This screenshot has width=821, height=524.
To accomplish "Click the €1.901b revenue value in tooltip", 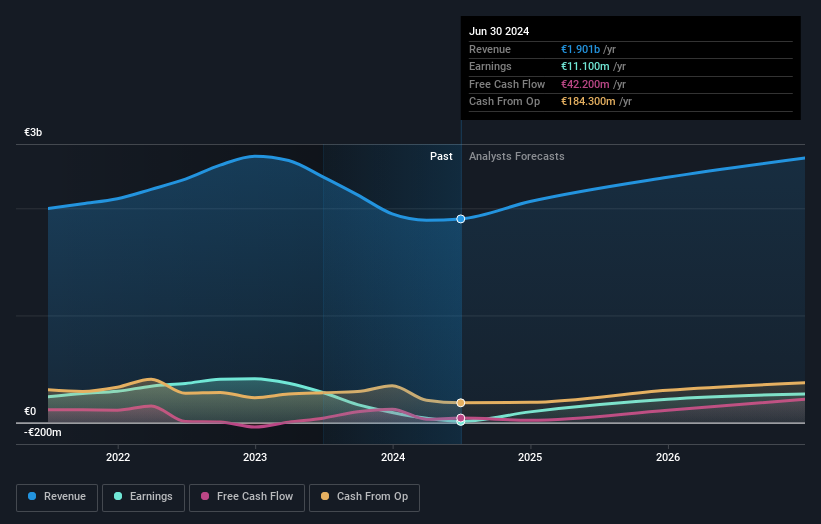I will coord(580,49).
